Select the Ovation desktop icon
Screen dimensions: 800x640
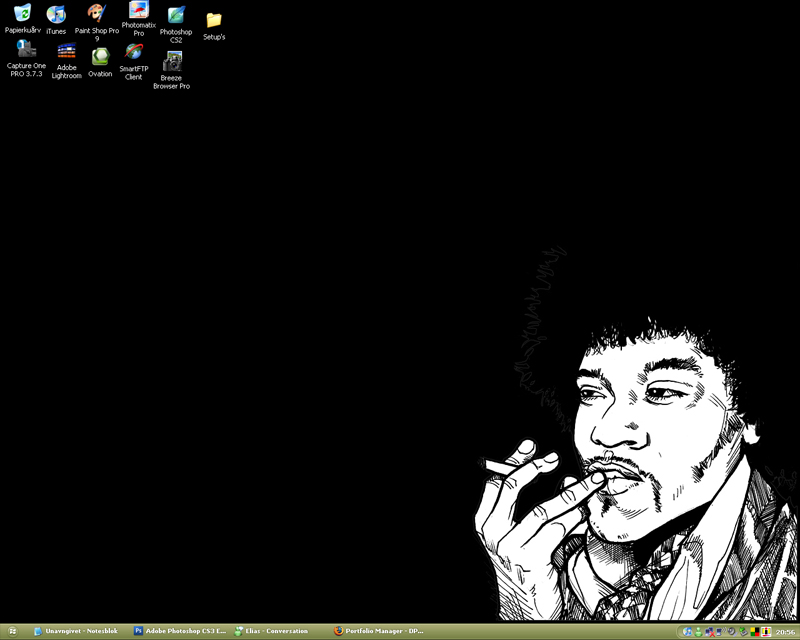pyautogui.click(x=100, y=62)
